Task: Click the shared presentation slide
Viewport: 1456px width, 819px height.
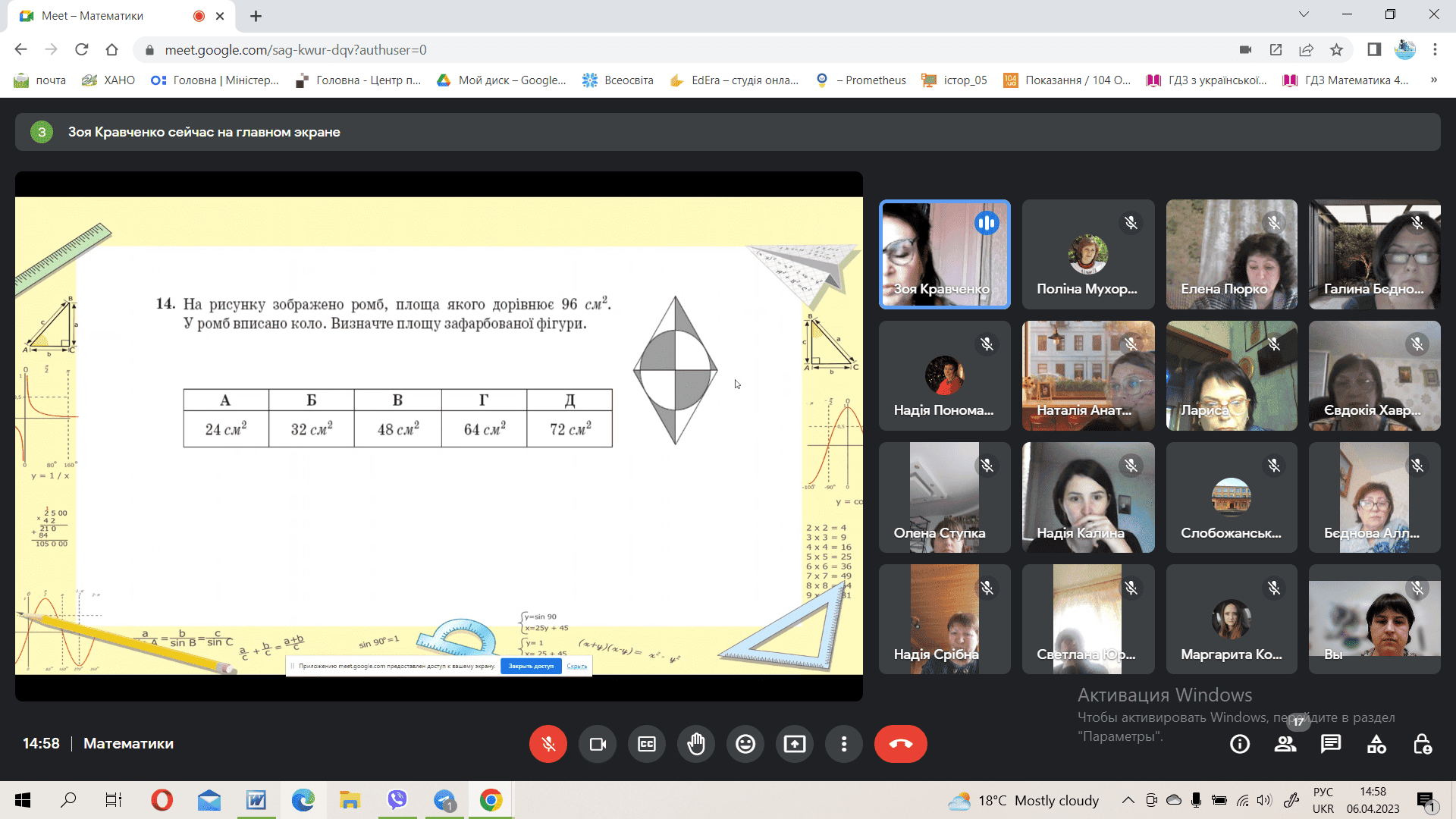Action: click(439, 436)
